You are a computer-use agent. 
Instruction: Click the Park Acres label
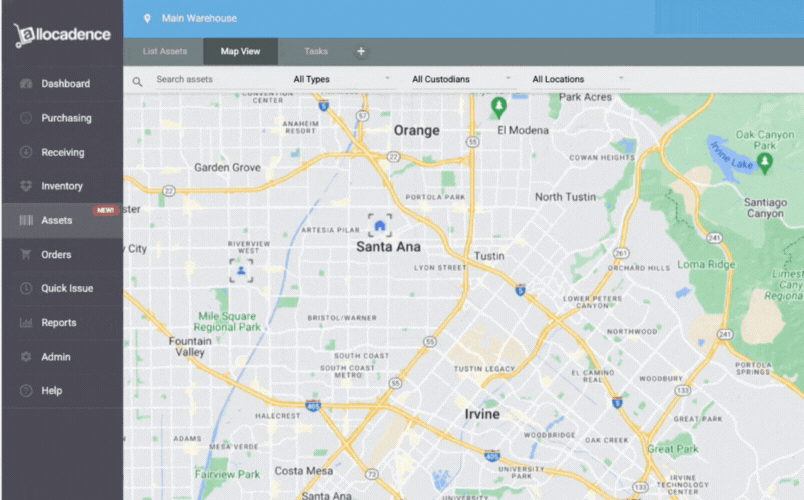586,97
